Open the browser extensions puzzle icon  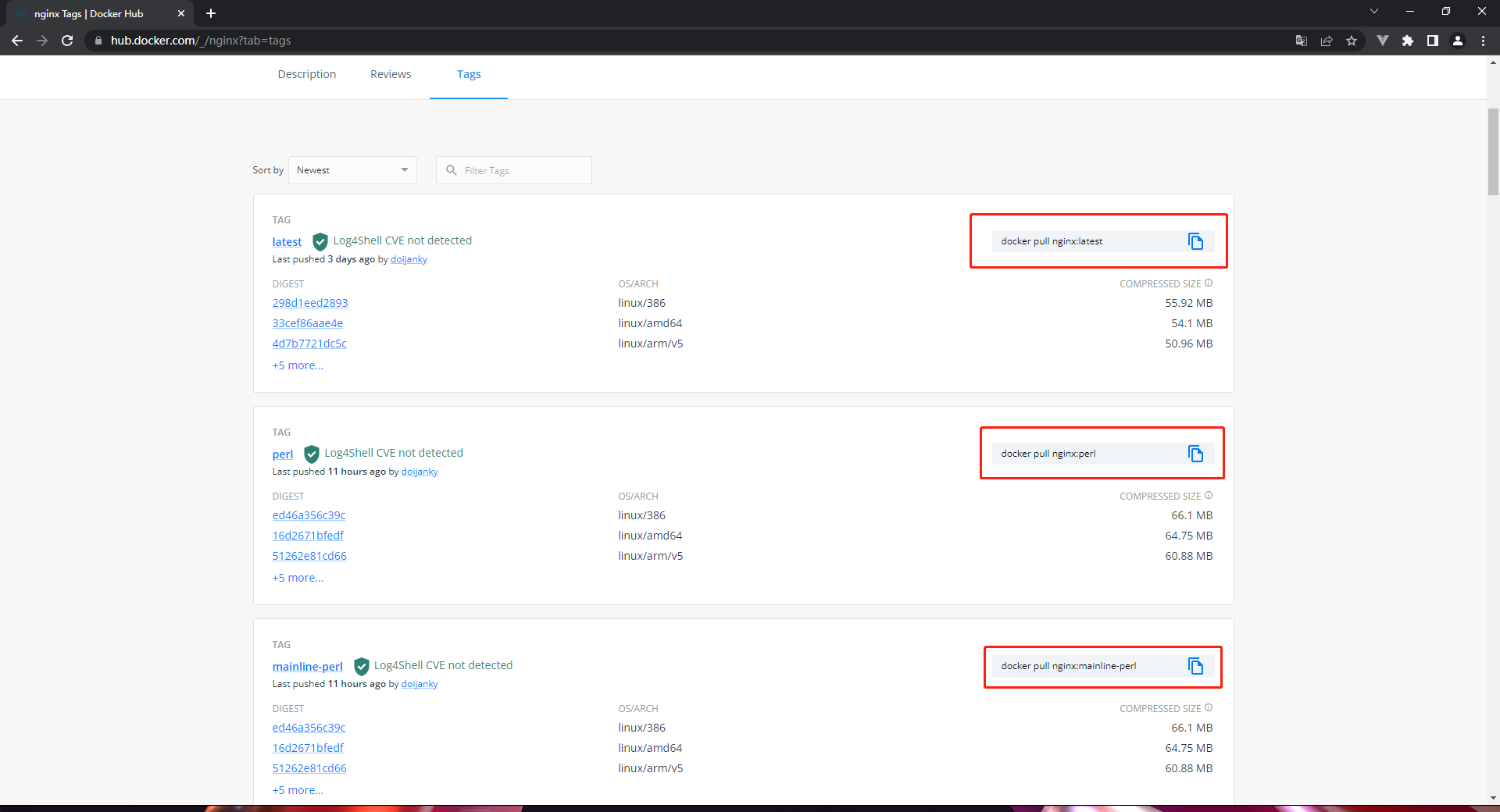[x=1408, y=41]
